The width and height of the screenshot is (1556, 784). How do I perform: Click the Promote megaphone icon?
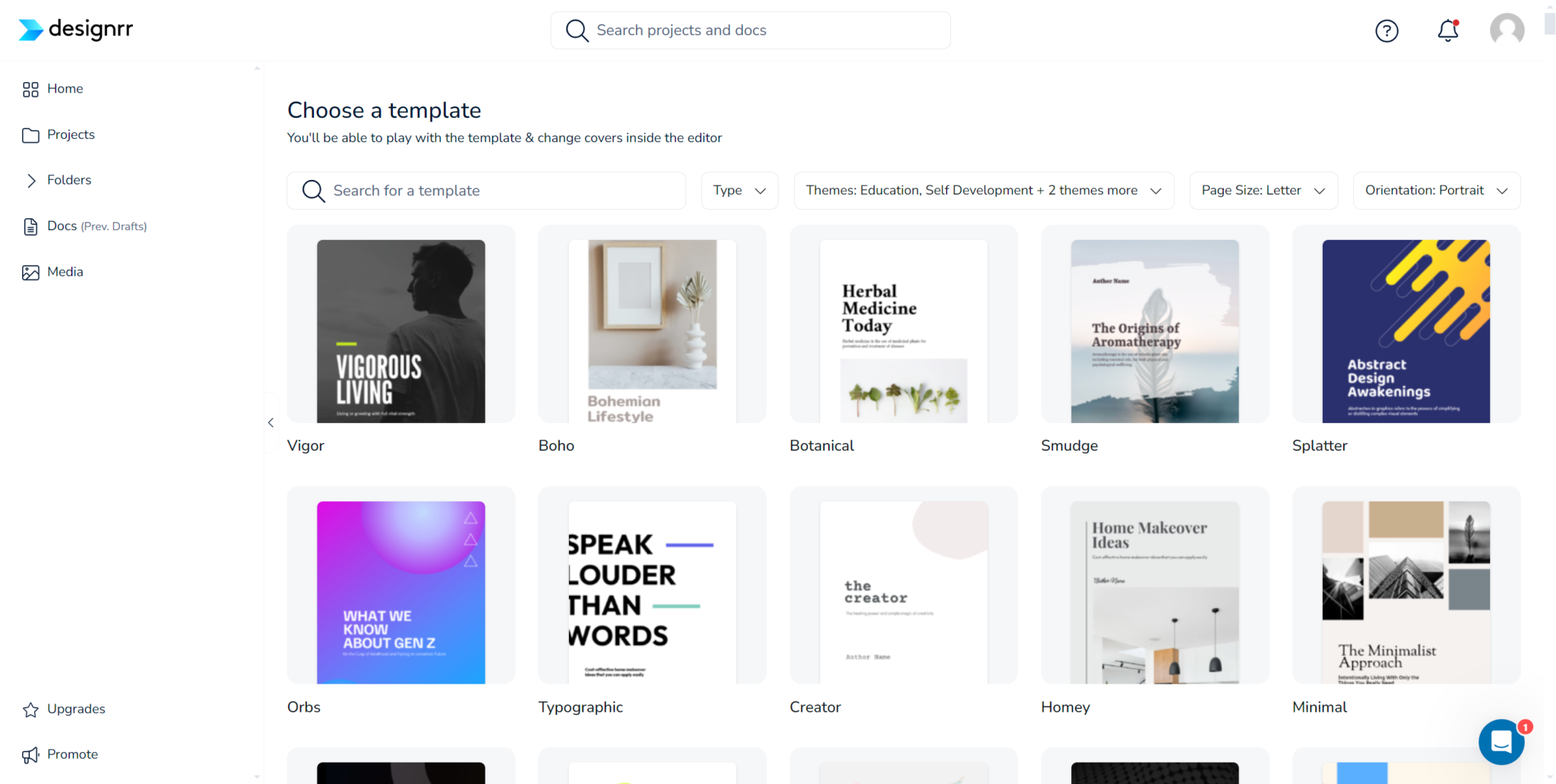click(x=30, y=755)
